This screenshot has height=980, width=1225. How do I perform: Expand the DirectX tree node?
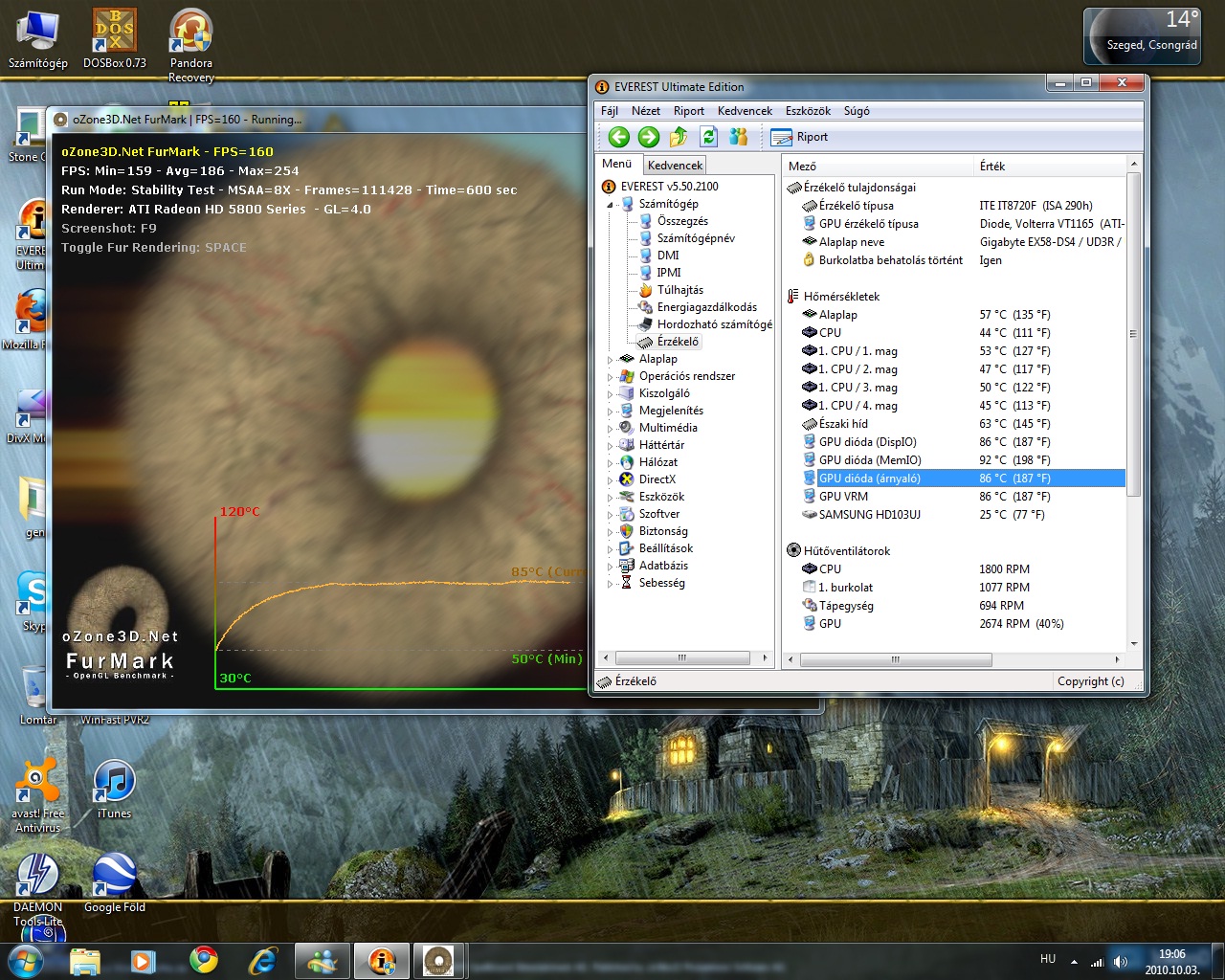610,480
